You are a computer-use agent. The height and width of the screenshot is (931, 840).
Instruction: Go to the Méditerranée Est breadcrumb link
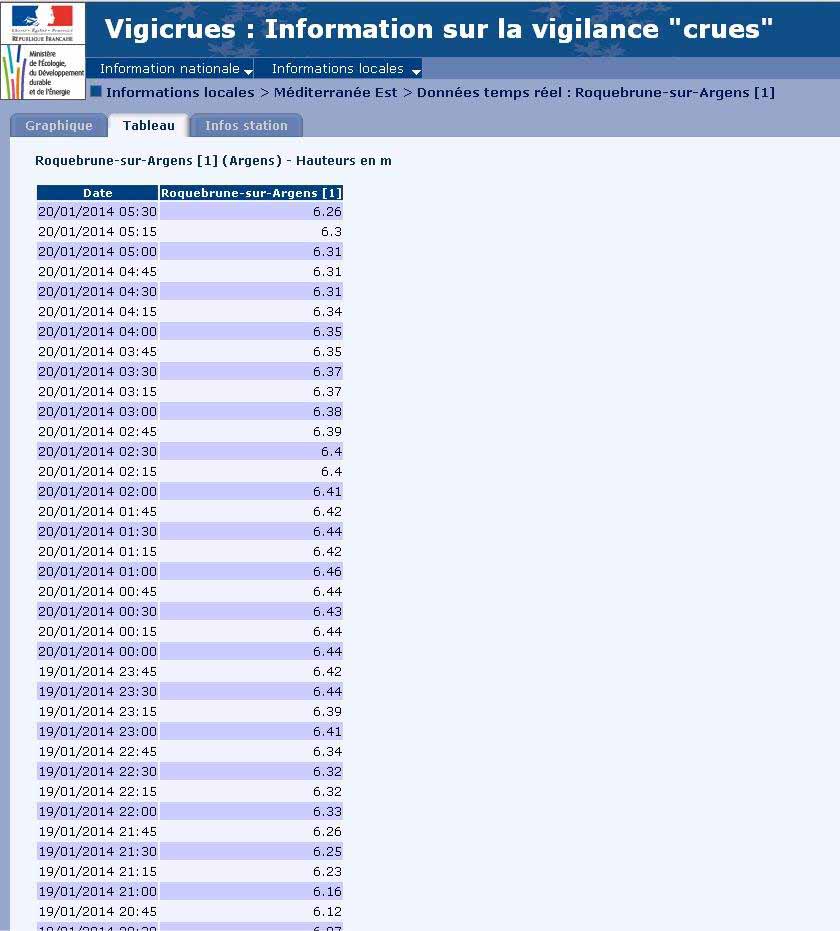tap(335, 93)
